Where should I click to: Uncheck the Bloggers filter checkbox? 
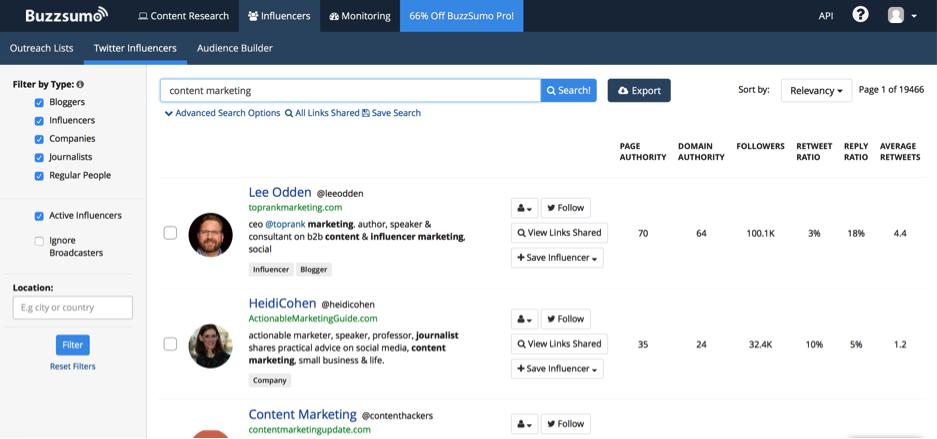[39, 103]
